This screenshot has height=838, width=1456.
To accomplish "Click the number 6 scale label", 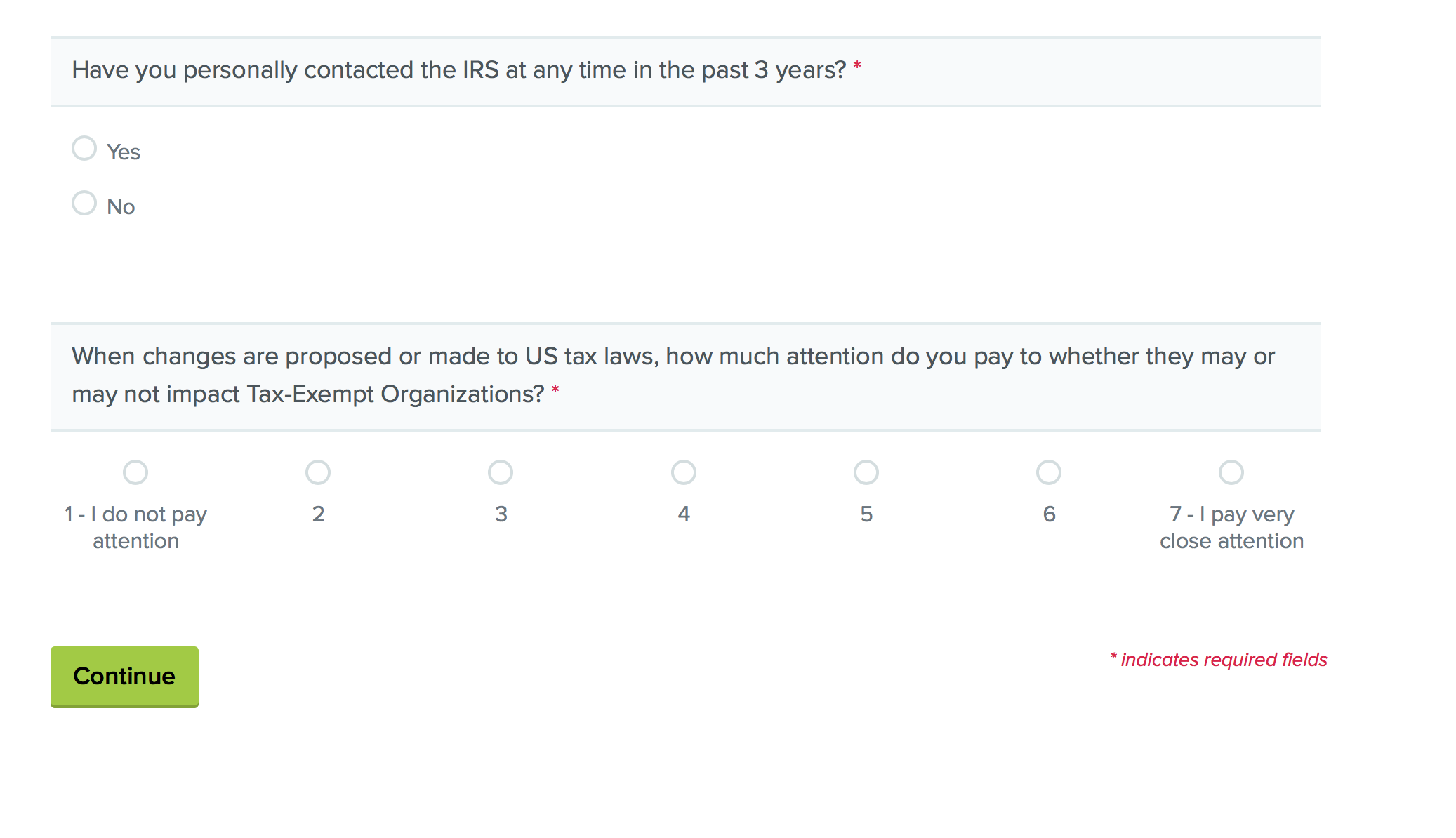I will 1049,514.
